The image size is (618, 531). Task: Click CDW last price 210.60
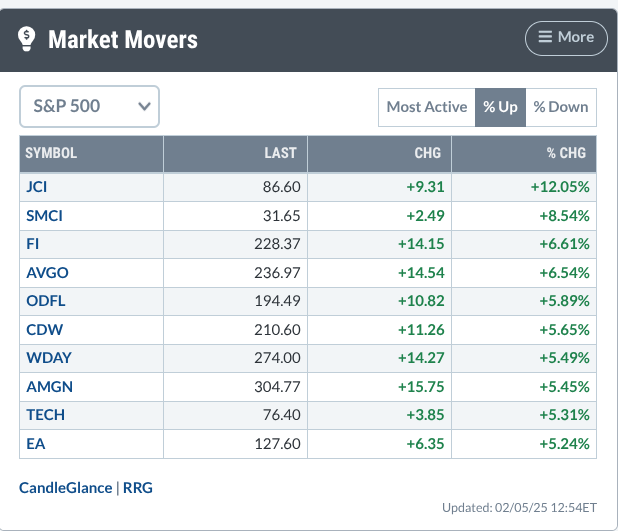pos(277,330)
